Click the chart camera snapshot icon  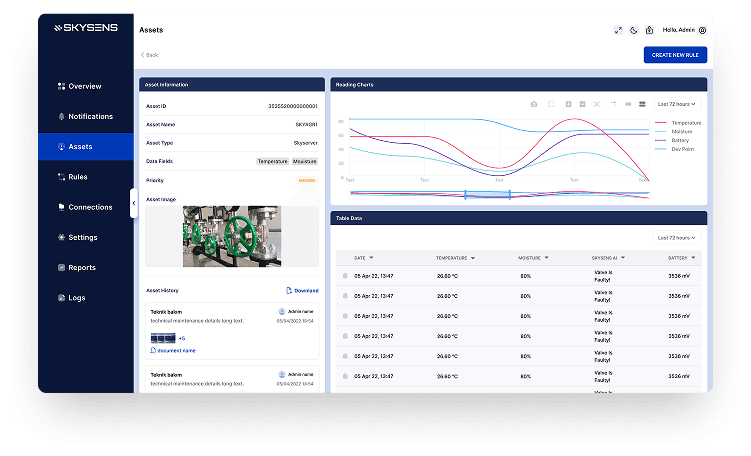534,104
